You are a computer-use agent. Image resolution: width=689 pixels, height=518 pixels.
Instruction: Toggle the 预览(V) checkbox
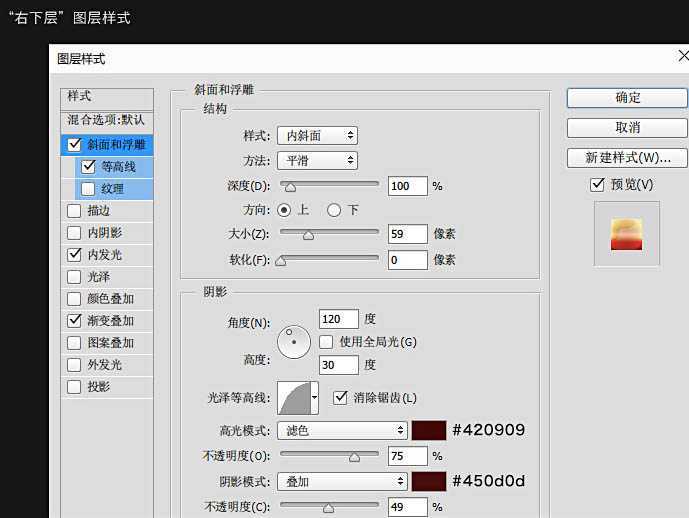tap(597, 184)
